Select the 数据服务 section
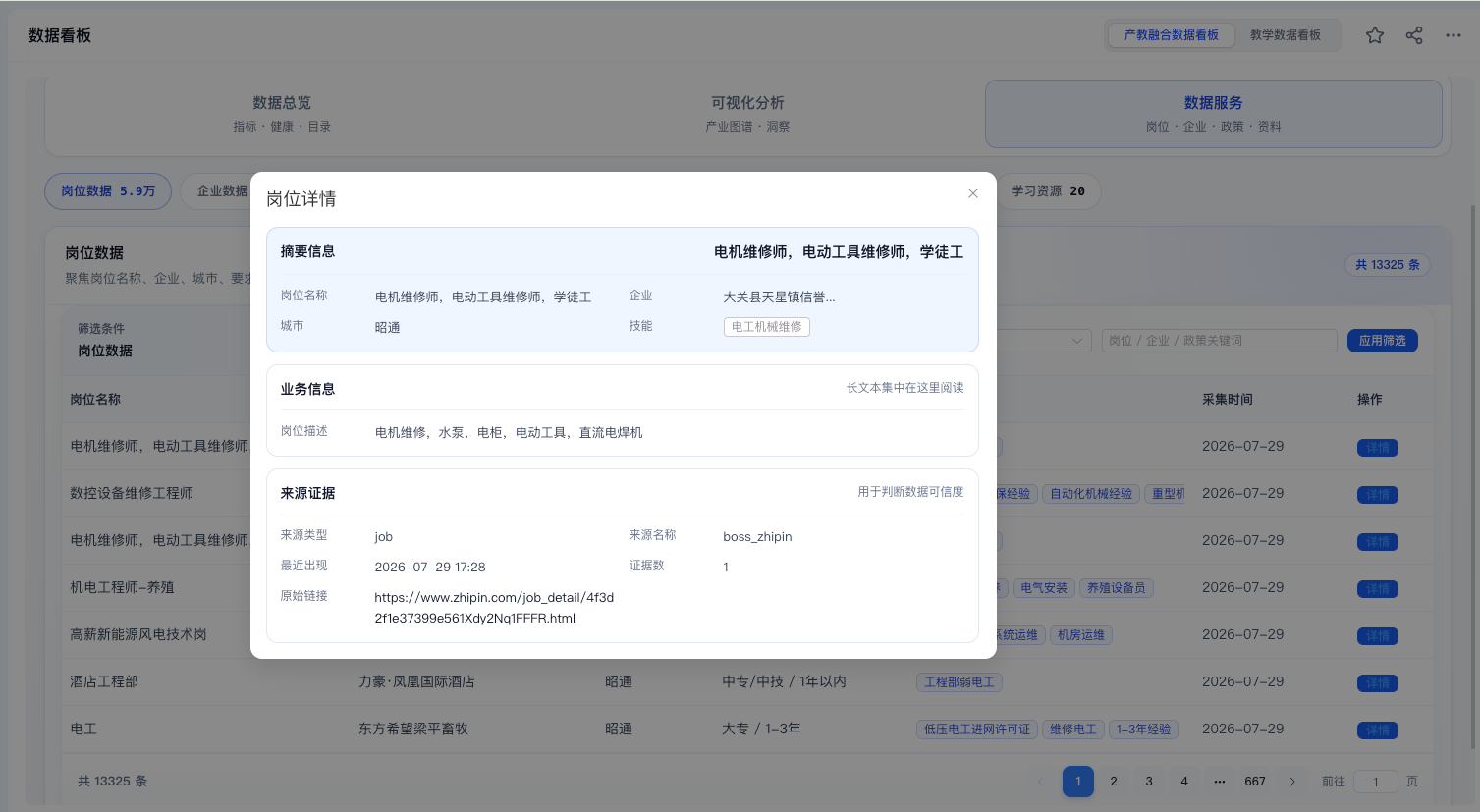The height and width of the screenshot is (812, 1480). 1213,114
